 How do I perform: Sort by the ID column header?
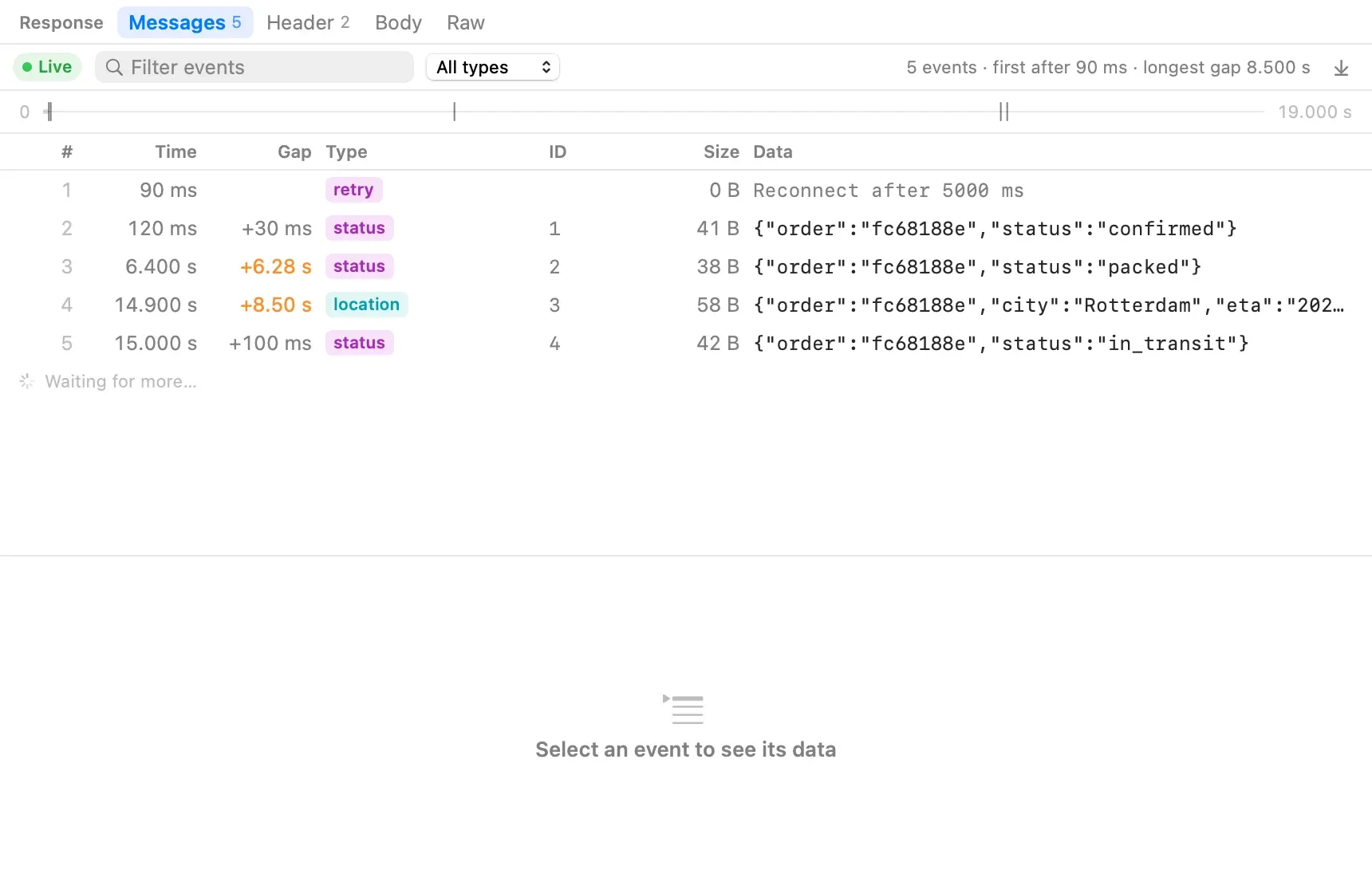pyautogui.click(x=558, y=151)
